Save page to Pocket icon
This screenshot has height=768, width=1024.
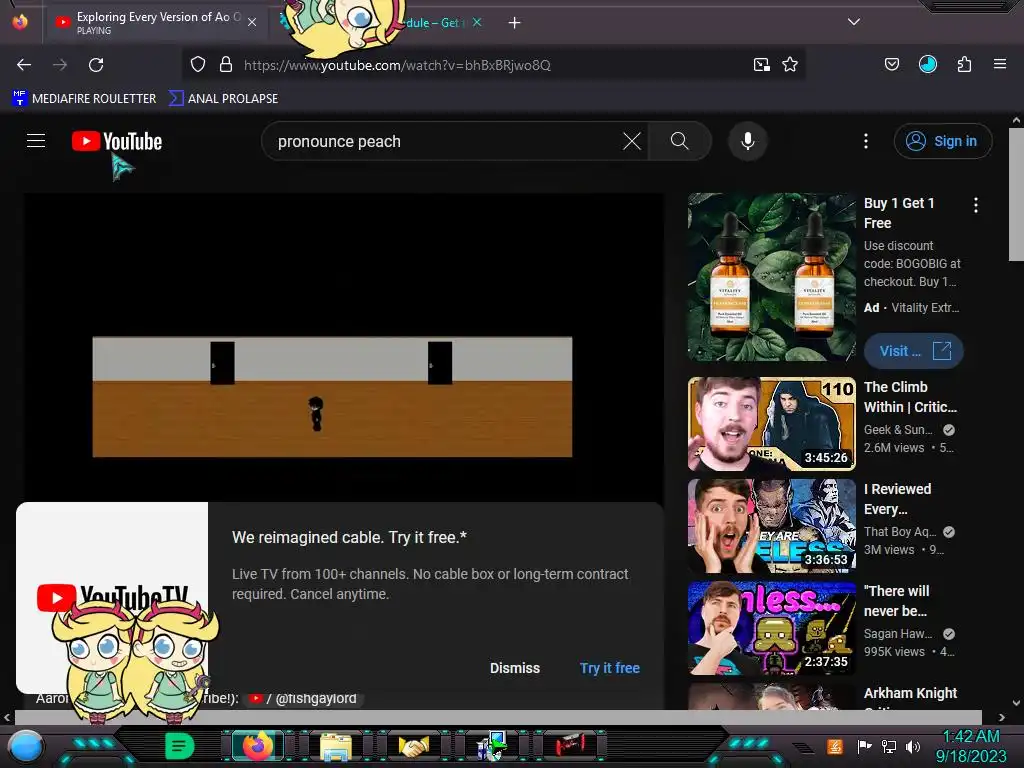pyautogui.click(x=891, y=65)
